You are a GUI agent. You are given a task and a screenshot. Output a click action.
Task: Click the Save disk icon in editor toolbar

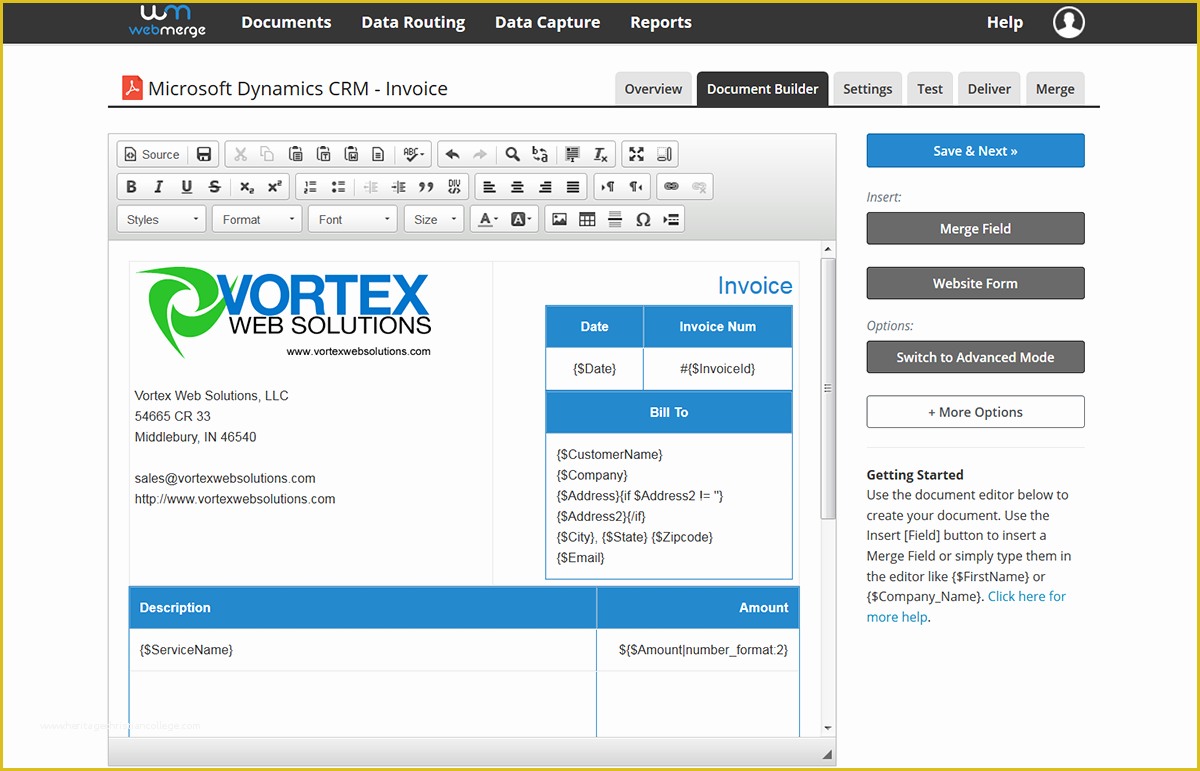click(x=204, y=154)
